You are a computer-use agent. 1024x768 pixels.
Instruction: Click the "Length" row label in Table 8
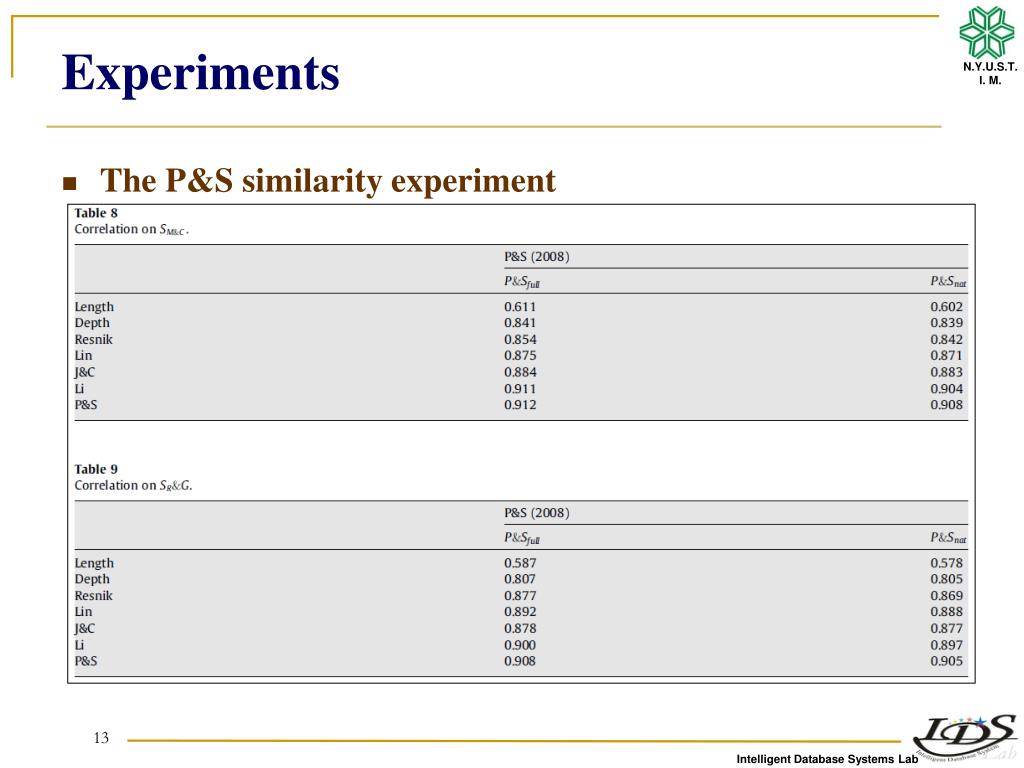coord(94,307)
